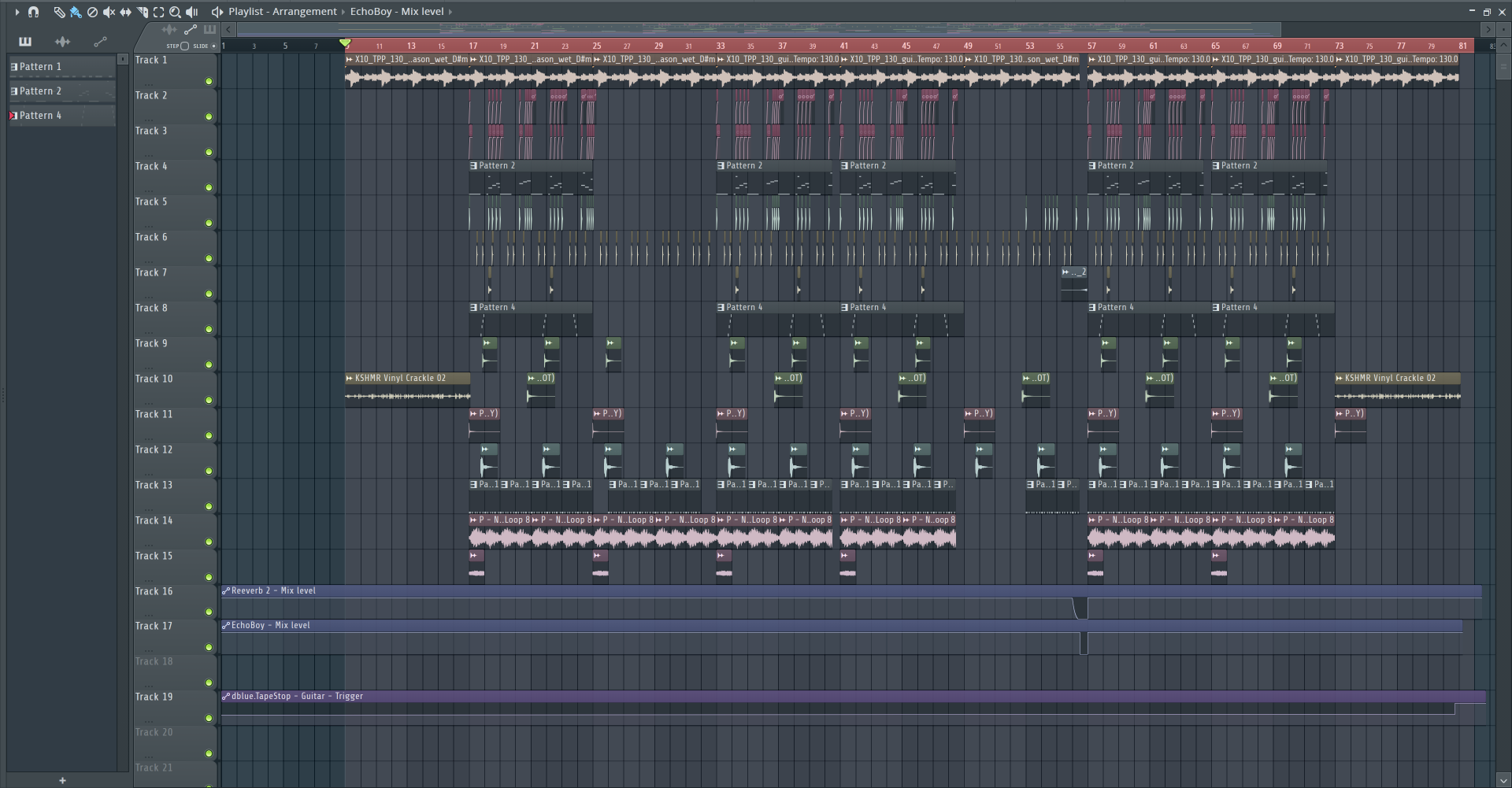The width and height of the screenshot is (1512, 788).
Task: Open Reeverb 2 - Mix level clip menu
Action: 226,590
